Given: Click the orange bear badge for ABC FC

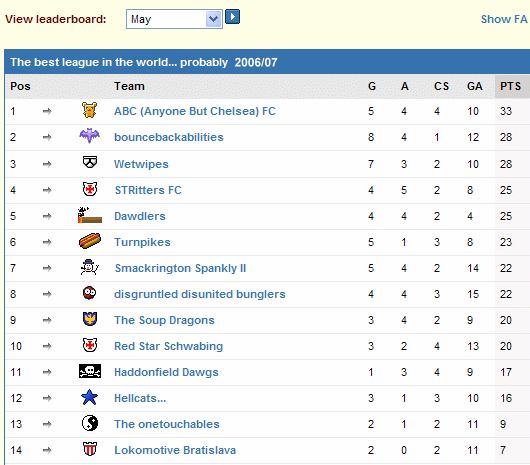Looking at the screenshot, I should pyautogui.click(x=90, y=110).
